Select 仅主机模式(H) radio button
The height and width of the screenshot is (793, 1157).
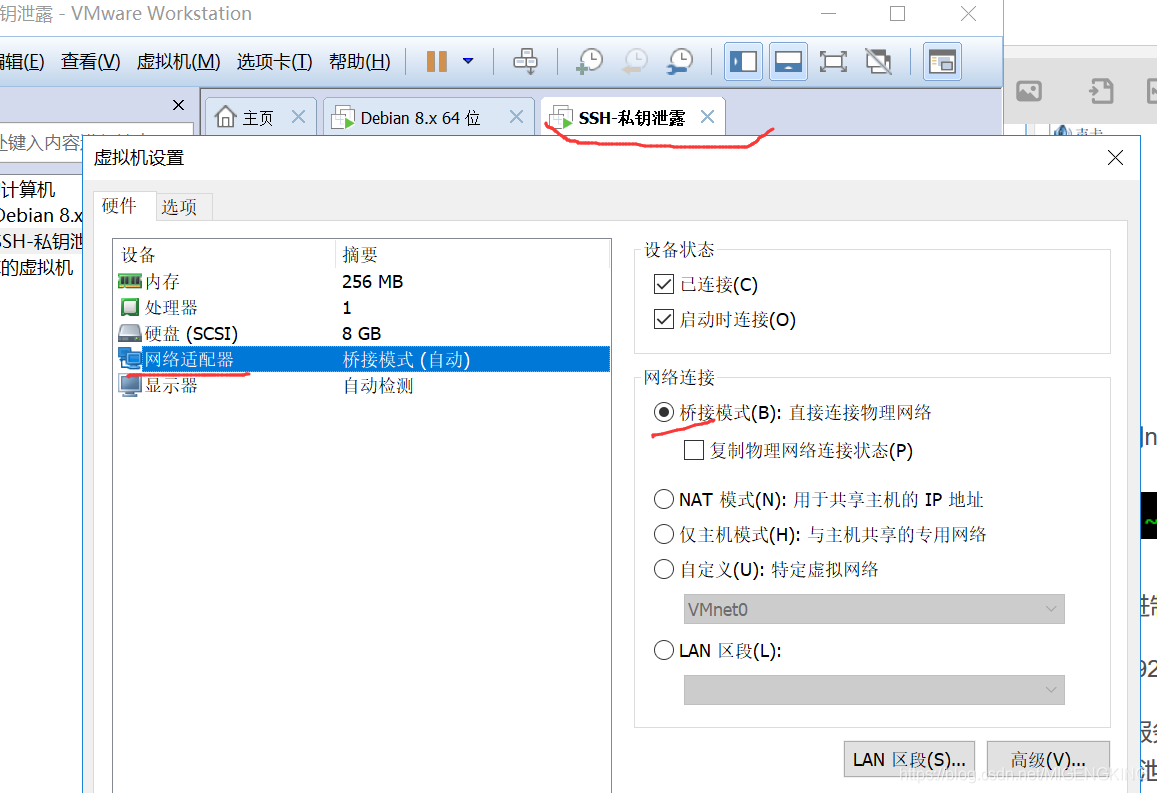tap(663, 534)
